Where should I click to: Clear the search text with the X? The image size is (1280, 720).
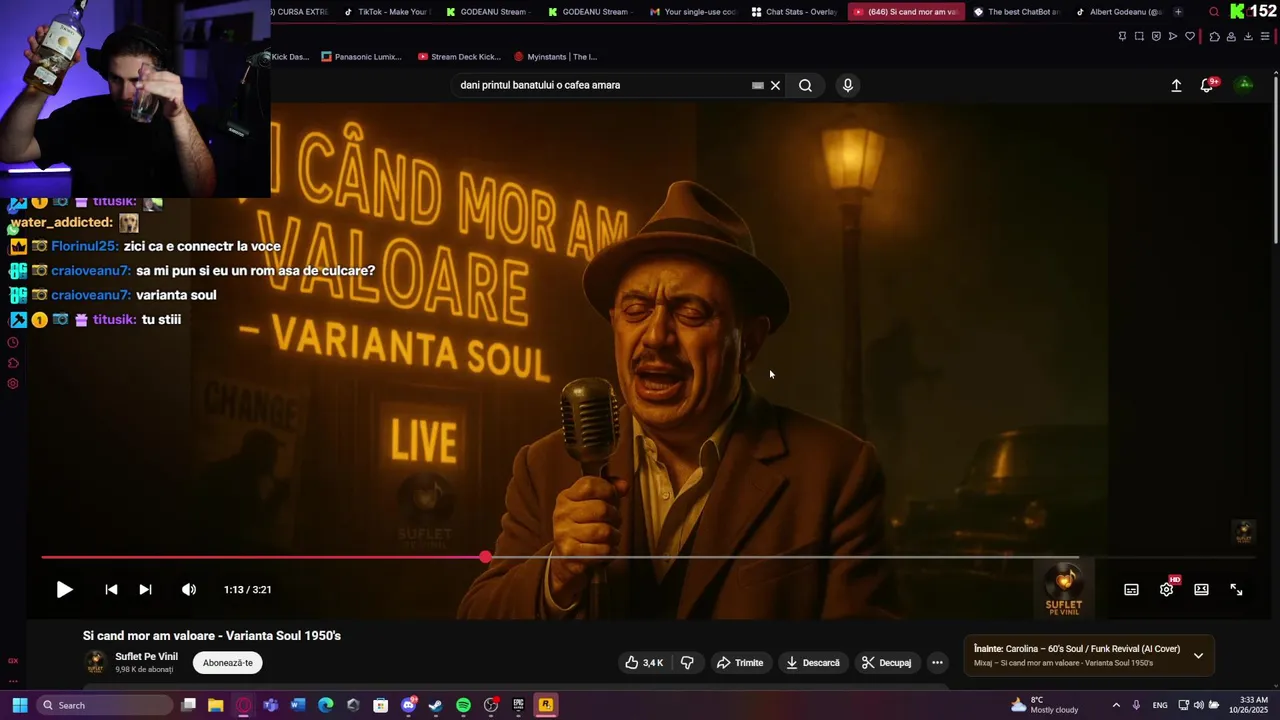(775, 85)
